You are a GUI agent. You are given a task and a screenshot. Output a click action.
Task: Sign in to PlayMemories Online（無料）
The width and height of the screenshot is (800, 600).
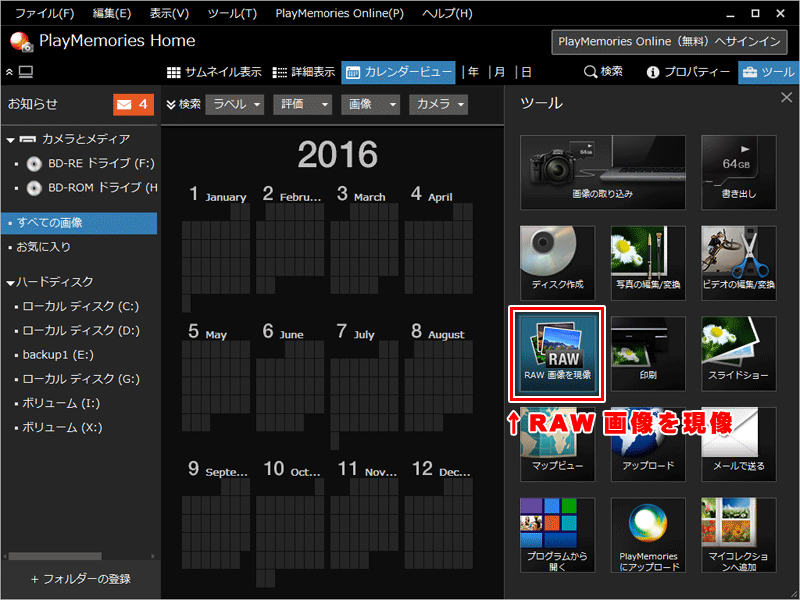[x=669, y=42]
